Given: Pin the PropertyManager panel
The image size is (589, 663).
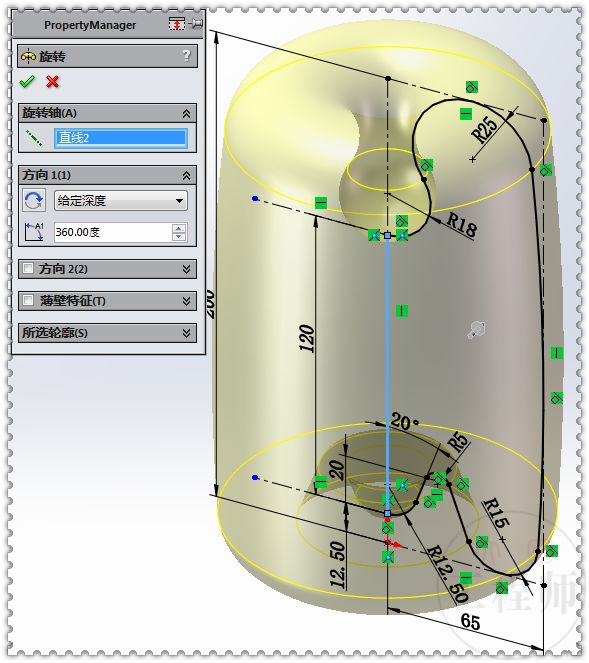Looking at the screenshot, I should [x=196, y=24].
